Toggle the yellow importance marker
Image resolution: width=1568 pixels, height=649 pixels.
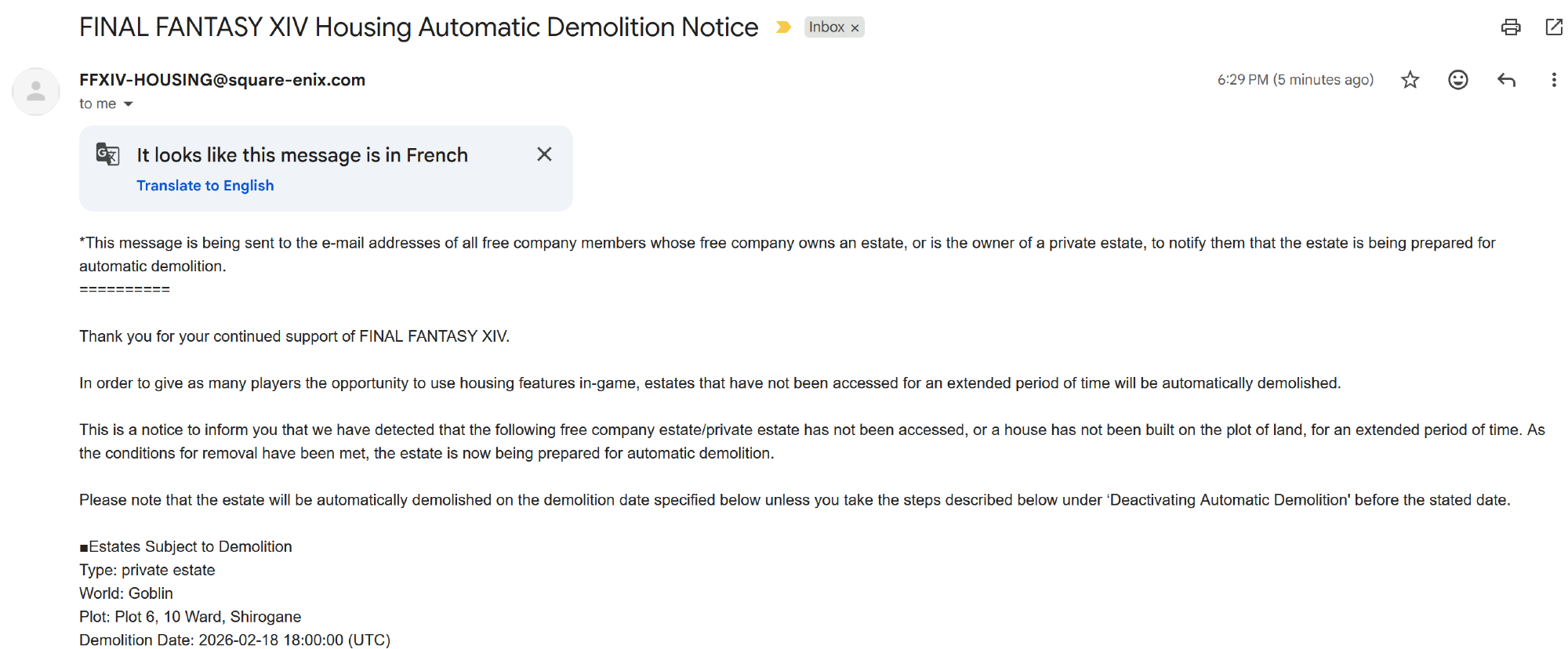[x=783, y=27]
